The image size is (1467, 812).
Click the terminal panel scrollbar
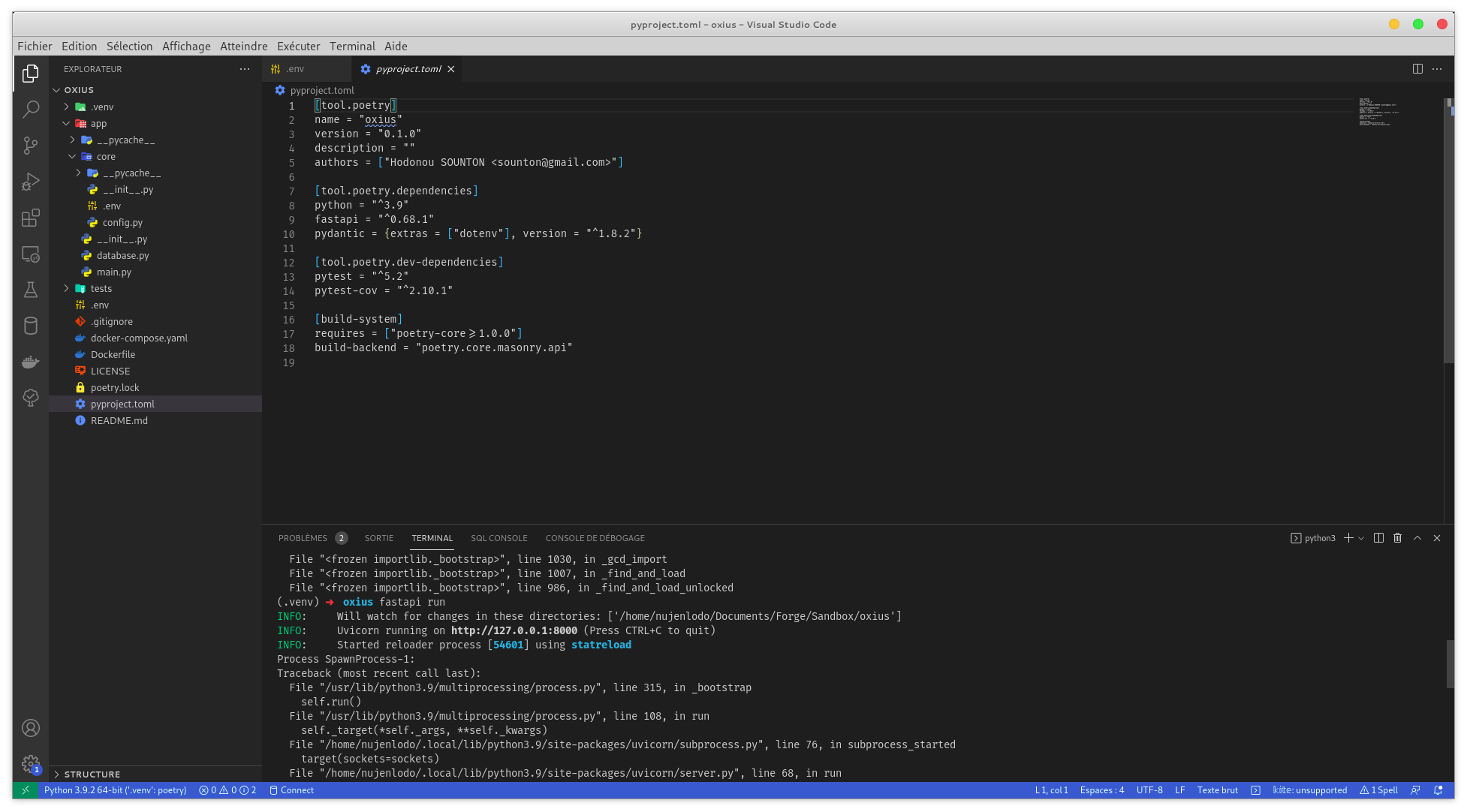coord(1450,664)
